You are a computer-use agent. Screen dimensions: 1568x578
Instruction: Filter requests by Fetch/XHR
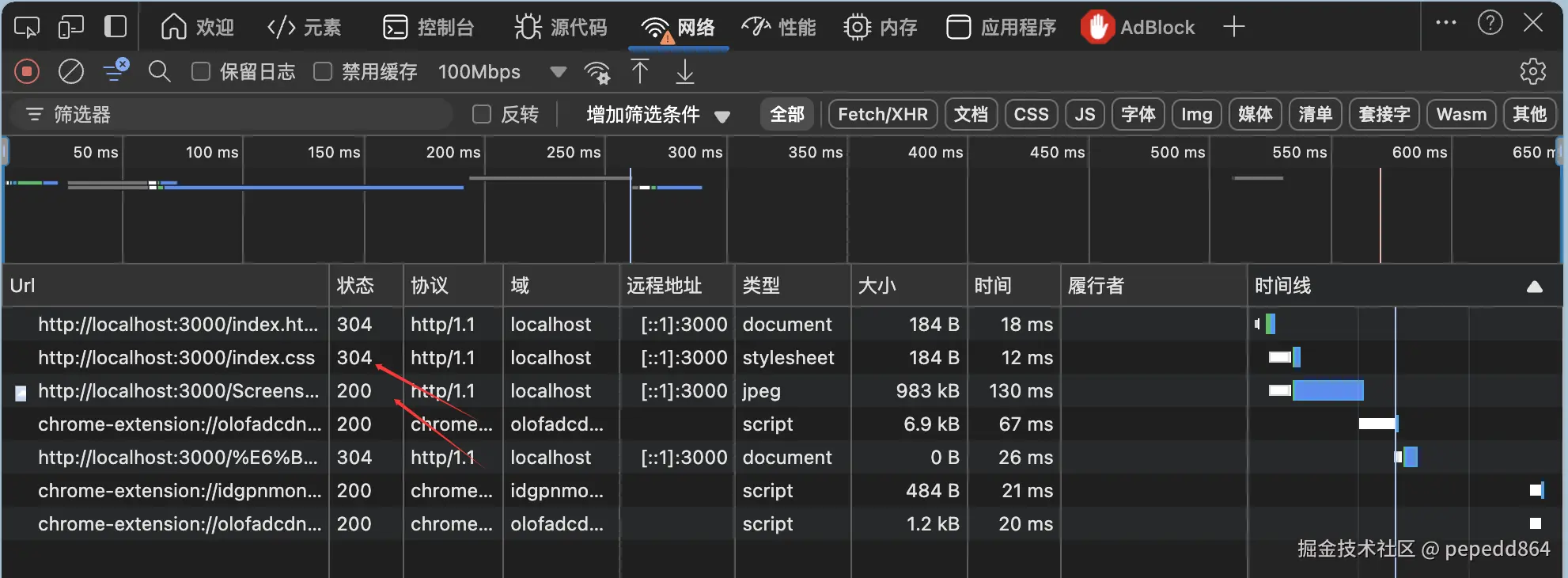coord(882,115)
